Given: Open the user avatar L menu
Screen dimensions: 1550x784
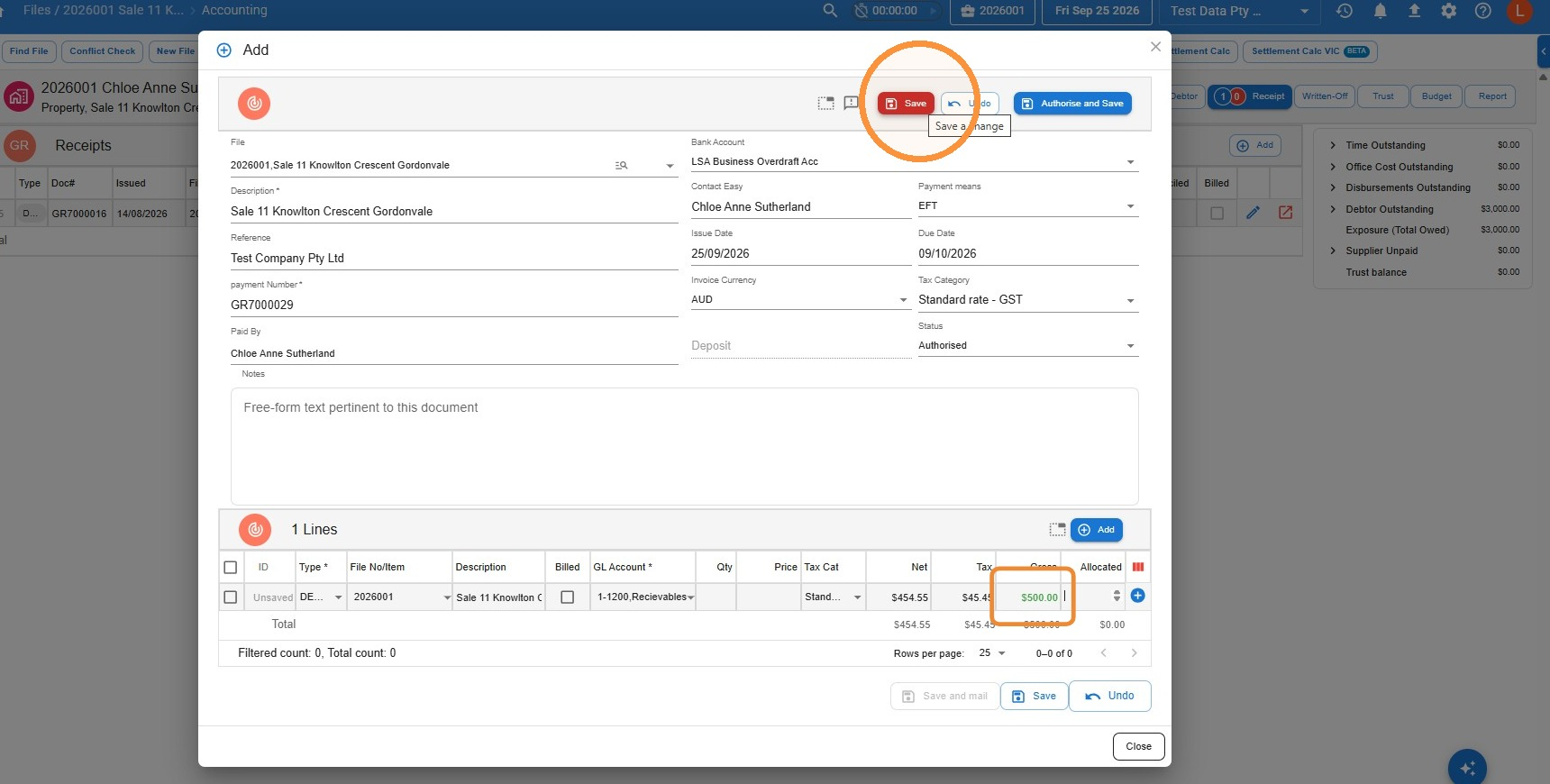Looking at the screenshot, I should [1519, 11].
